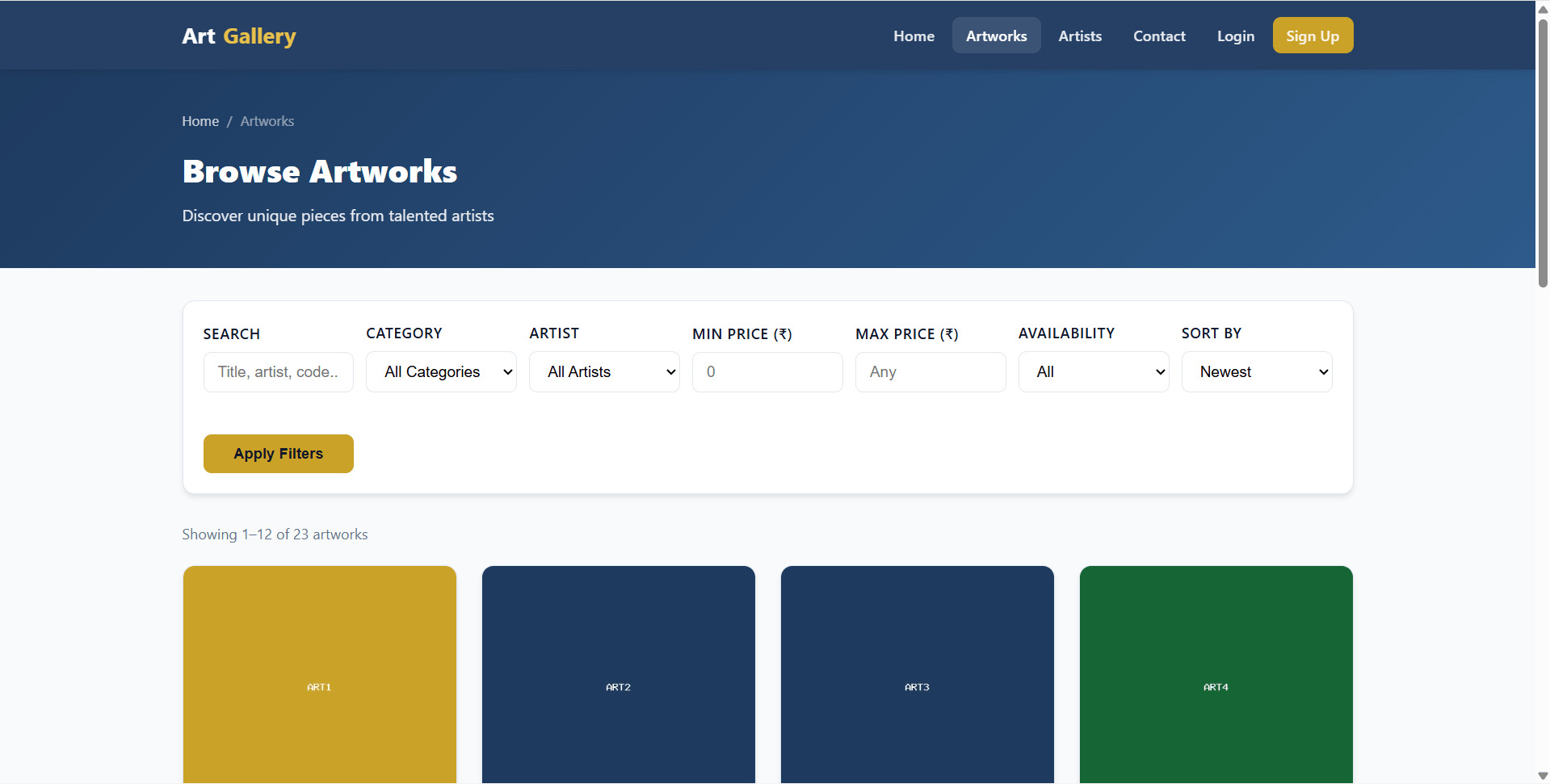Click the 'Discover unique pieces from talented artists' text
The image size is (1550, 784).
[x=338, y=216]
